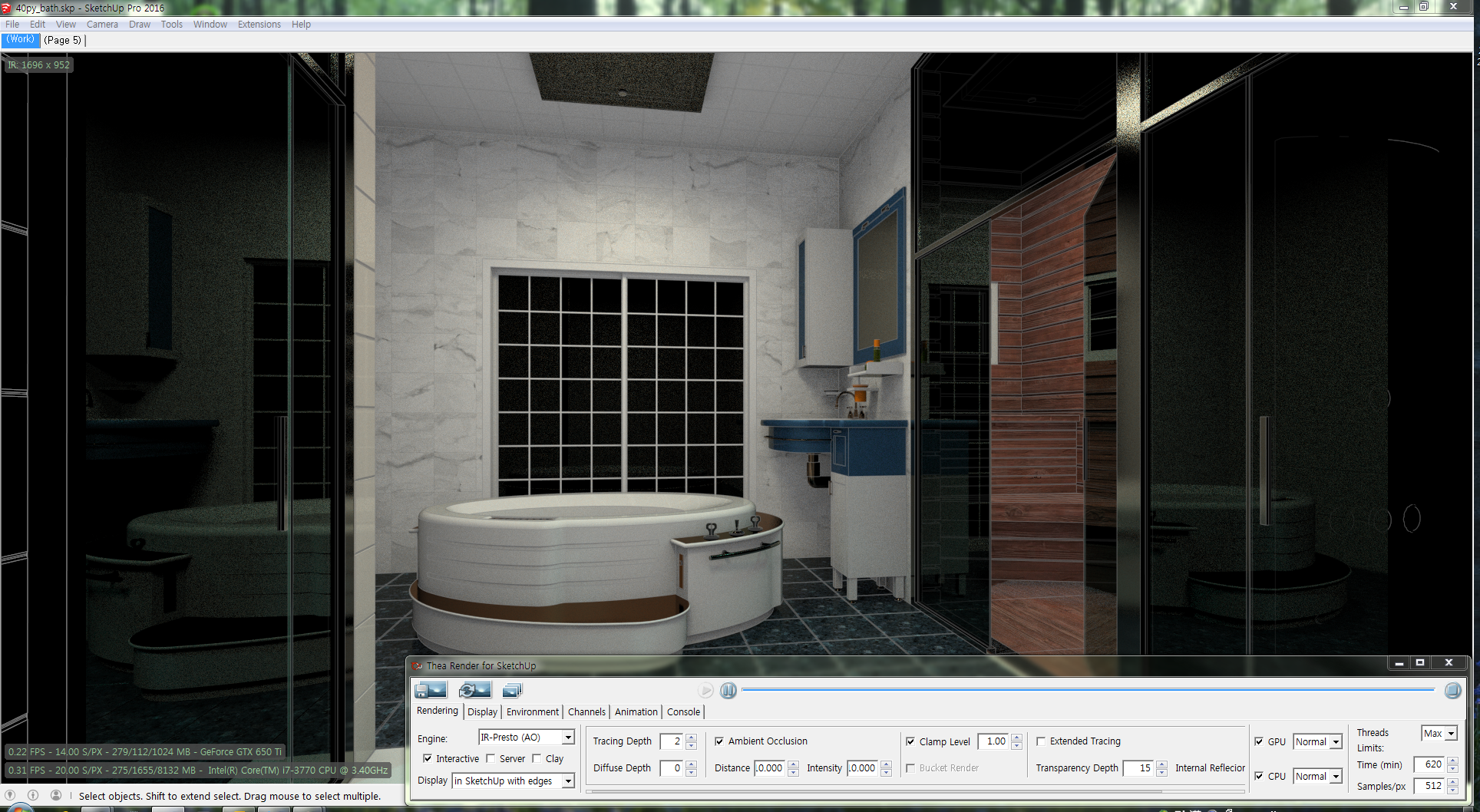The image size is (1480, 812).
Task: Click the render progress bar
Action: [x=1088, y=690]
